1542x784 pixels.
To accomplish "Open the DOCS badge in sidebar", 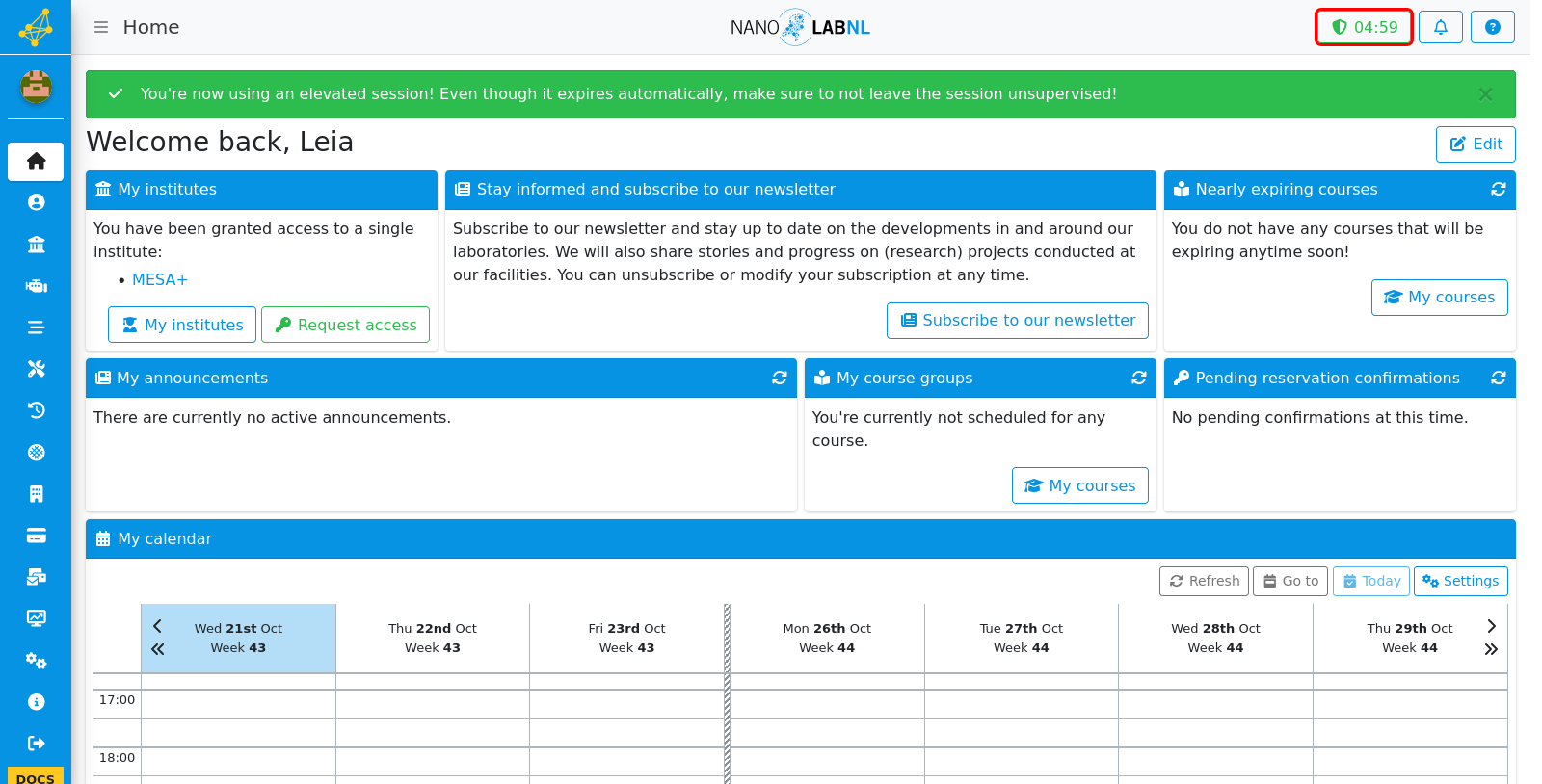I will 36,776.
